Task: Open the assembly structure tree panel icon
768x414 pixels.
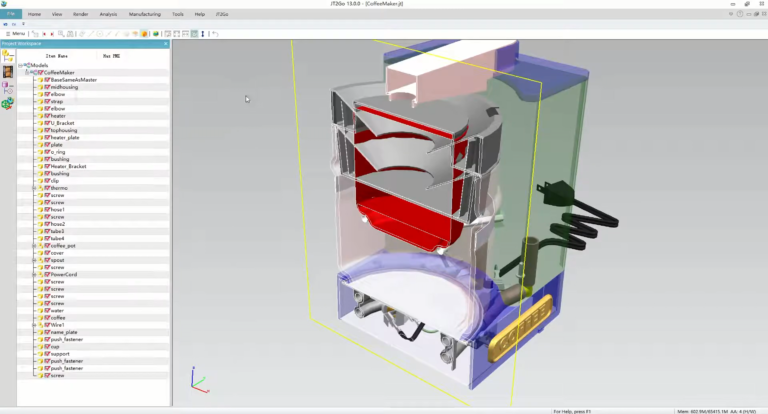Action: click(8, 56)
